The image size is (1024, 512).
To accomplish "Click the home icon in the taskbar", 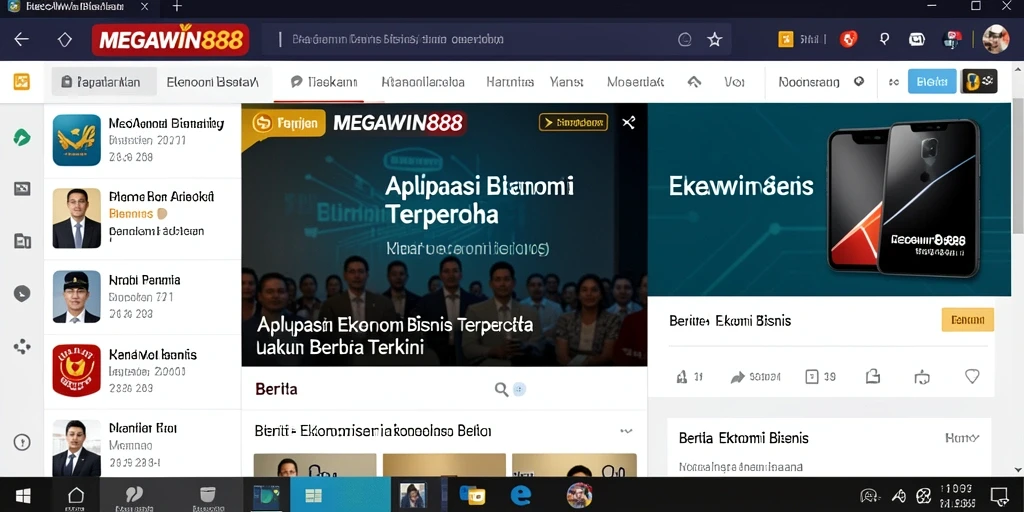I will click(x=76, y=495).
